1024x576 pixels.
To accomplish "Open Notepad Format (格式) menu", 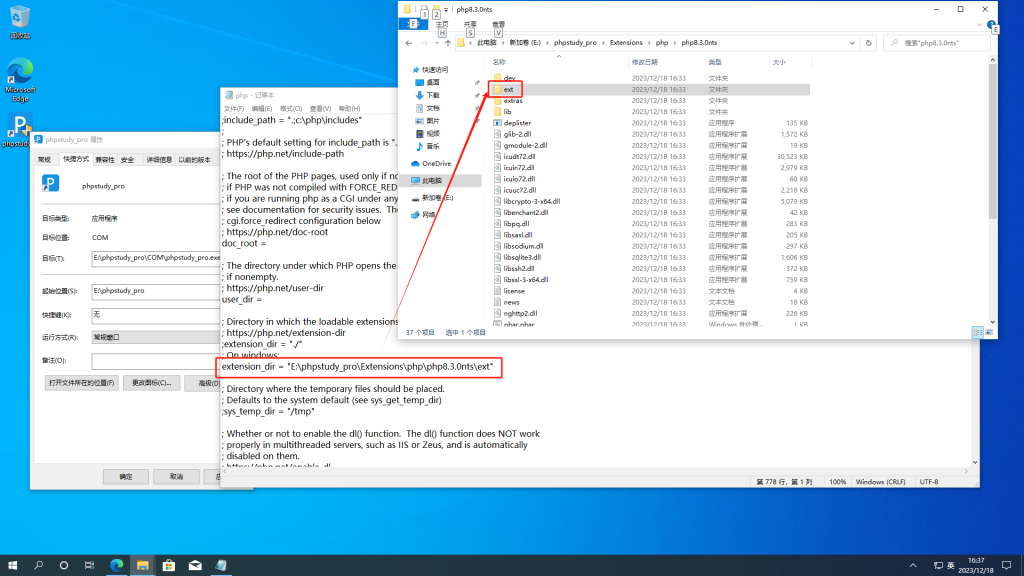I will coord(291,109).
